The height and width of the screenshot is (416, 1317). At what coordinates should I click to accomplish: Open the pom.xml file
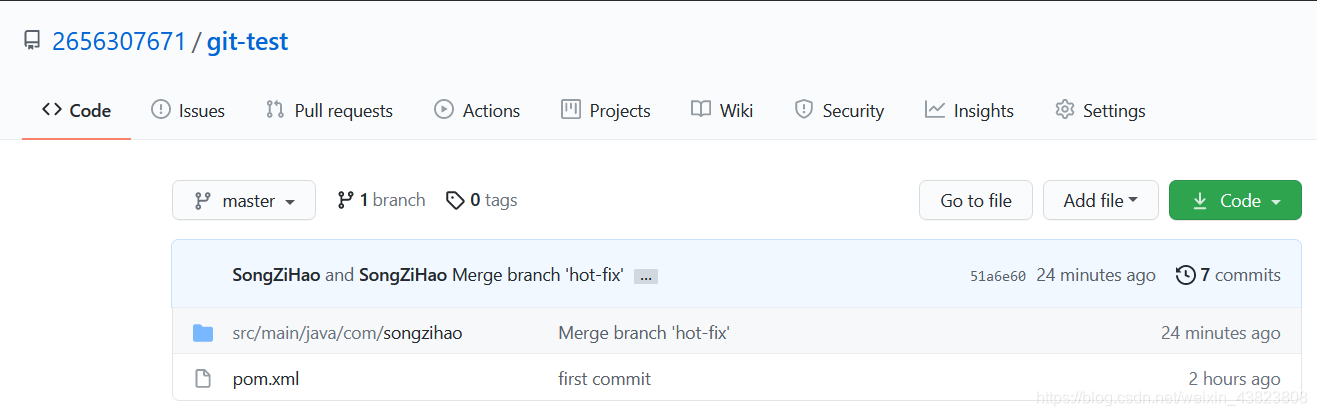(266, 379)
